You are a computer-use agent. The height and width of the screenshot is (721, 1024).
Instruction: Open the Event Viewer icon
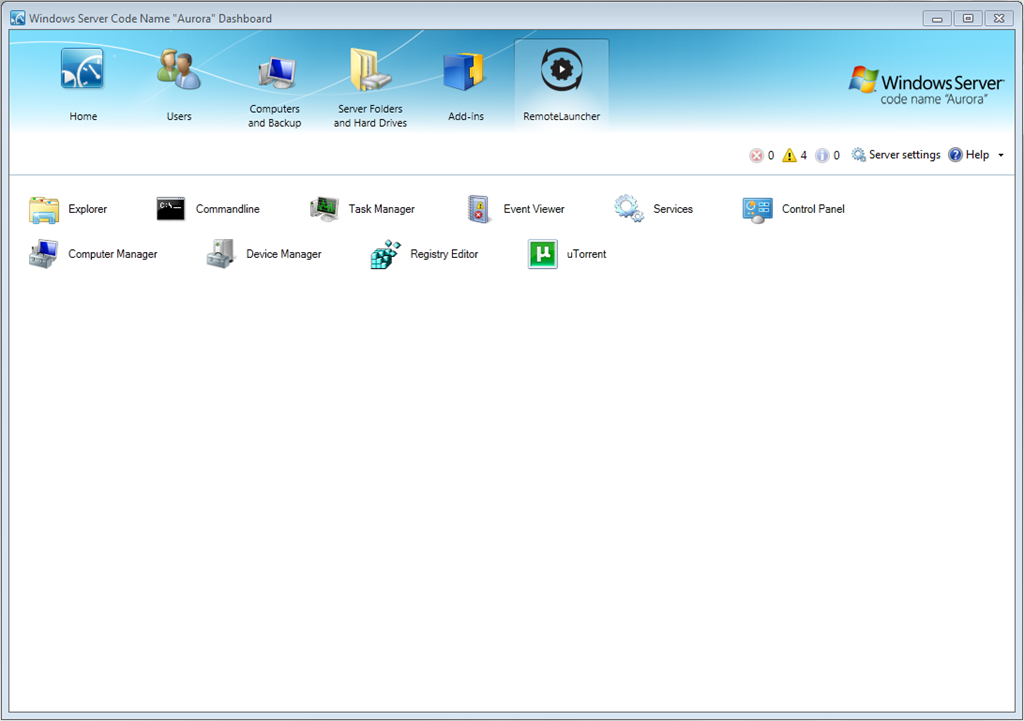point(479,209)
